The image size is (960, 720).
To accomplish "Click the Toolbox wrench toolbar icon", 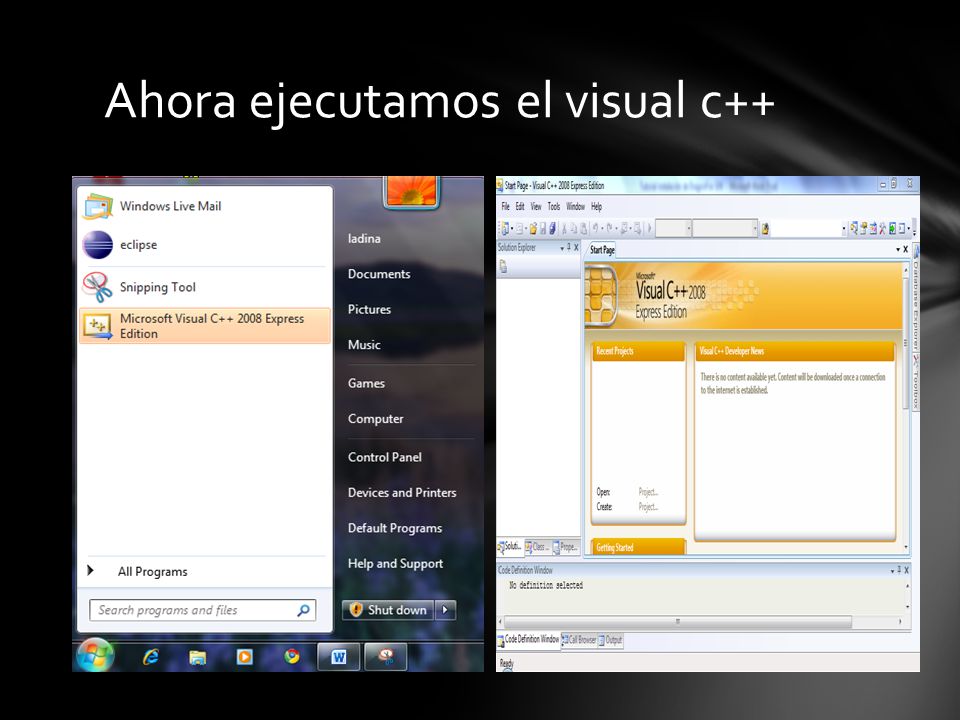I will 883,229.
